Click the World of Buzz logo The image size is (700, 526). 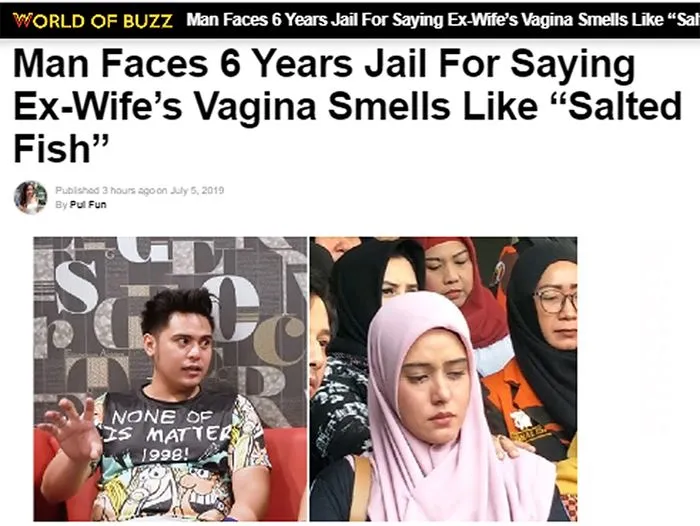point(92,21)
